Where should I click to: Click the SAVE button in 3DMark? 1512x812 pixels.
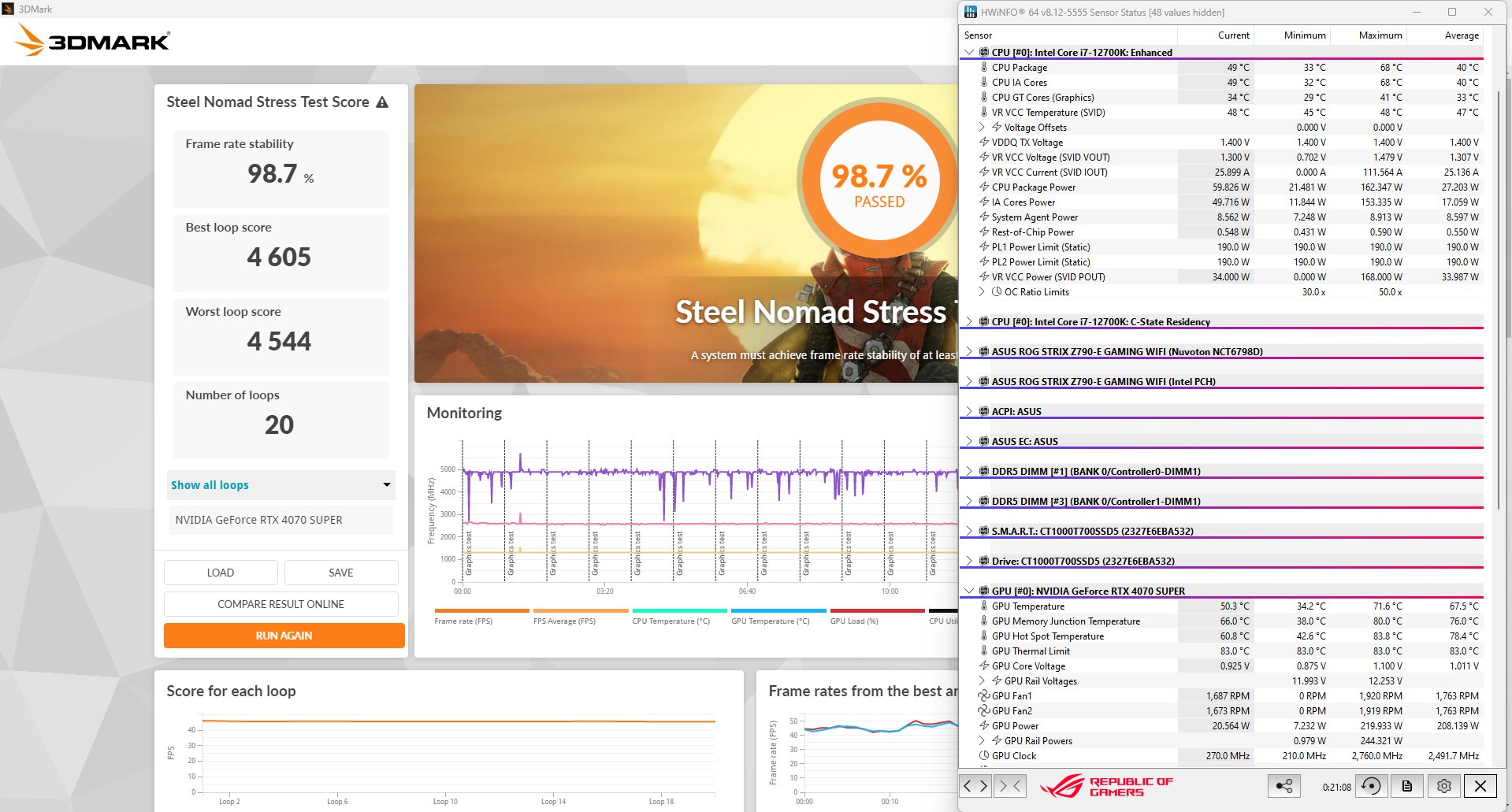[x=341, y=573]
